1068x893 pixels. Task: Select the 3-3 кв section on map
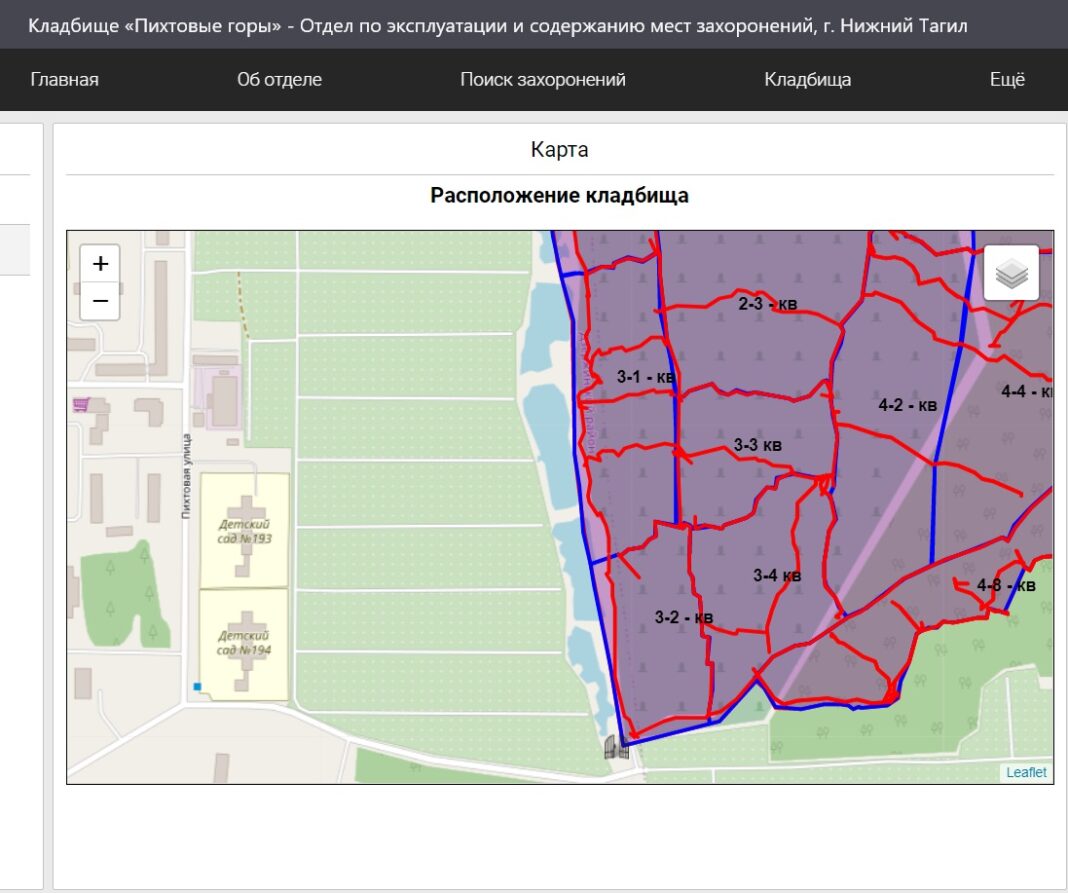point(757,445)
